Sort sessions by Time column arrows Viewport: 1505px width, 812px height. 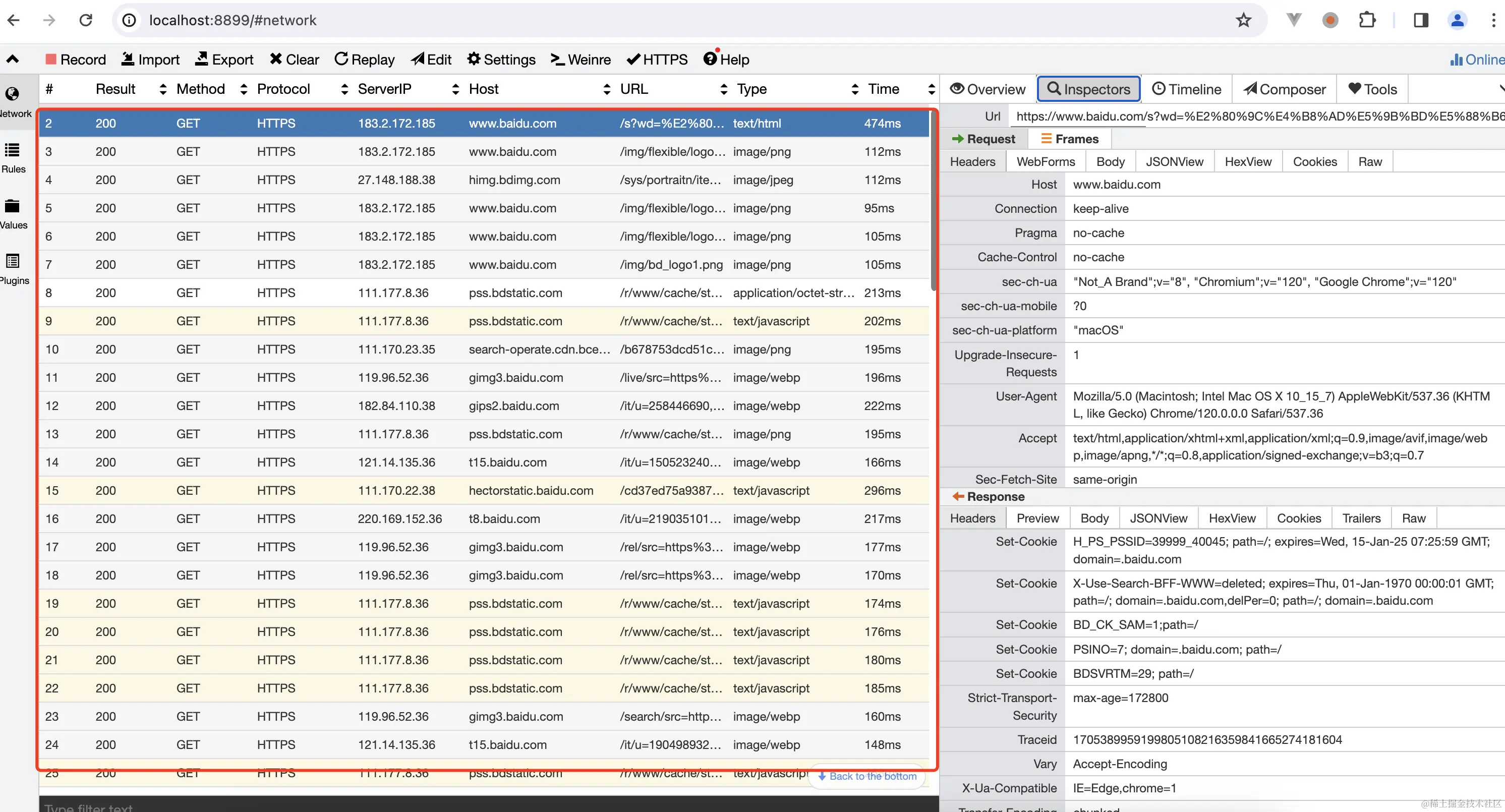931,89
